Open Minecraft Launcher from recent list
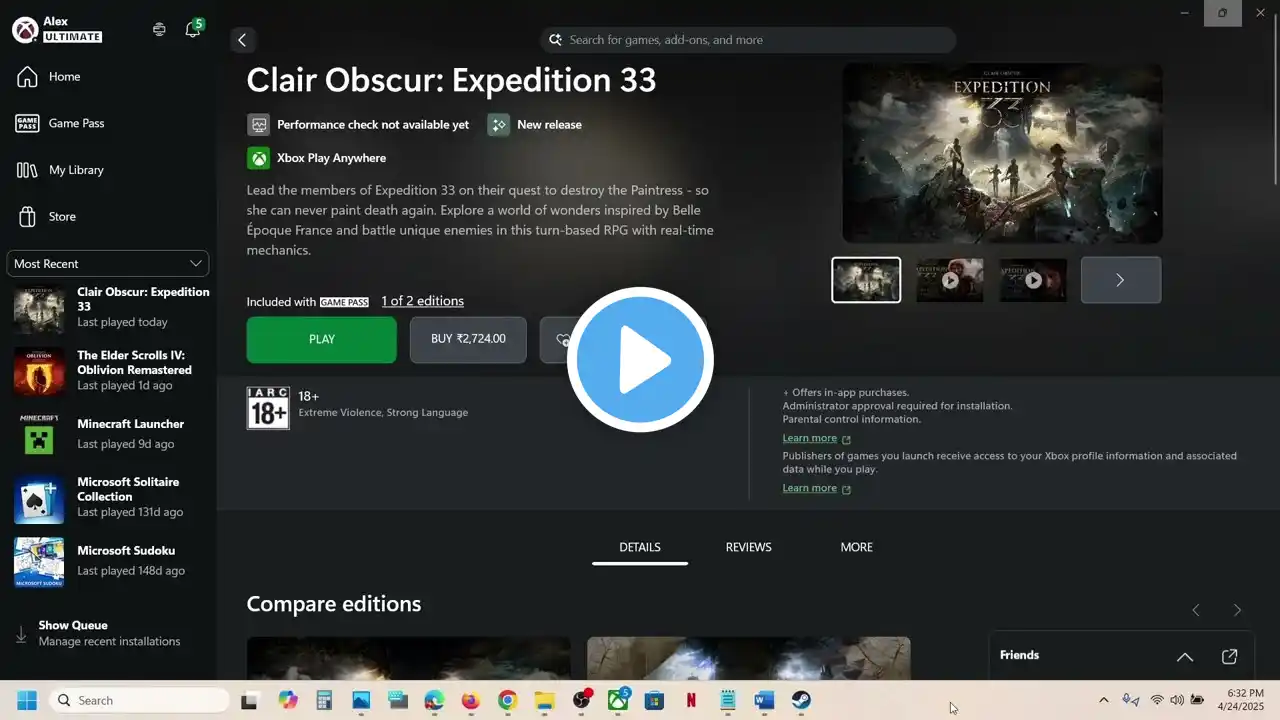Screen dimensions: 1280x720 point(108,434)
